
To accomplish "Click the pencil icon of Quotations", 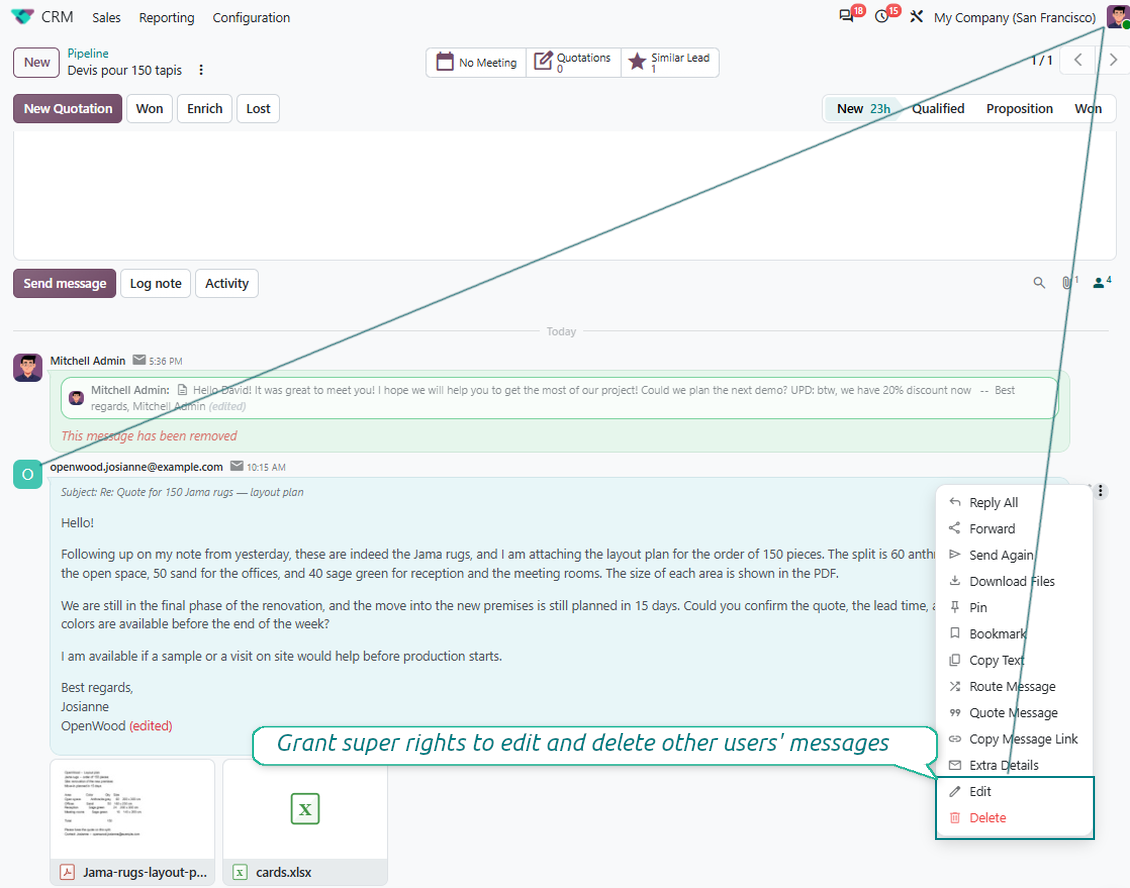I will 543,62.
